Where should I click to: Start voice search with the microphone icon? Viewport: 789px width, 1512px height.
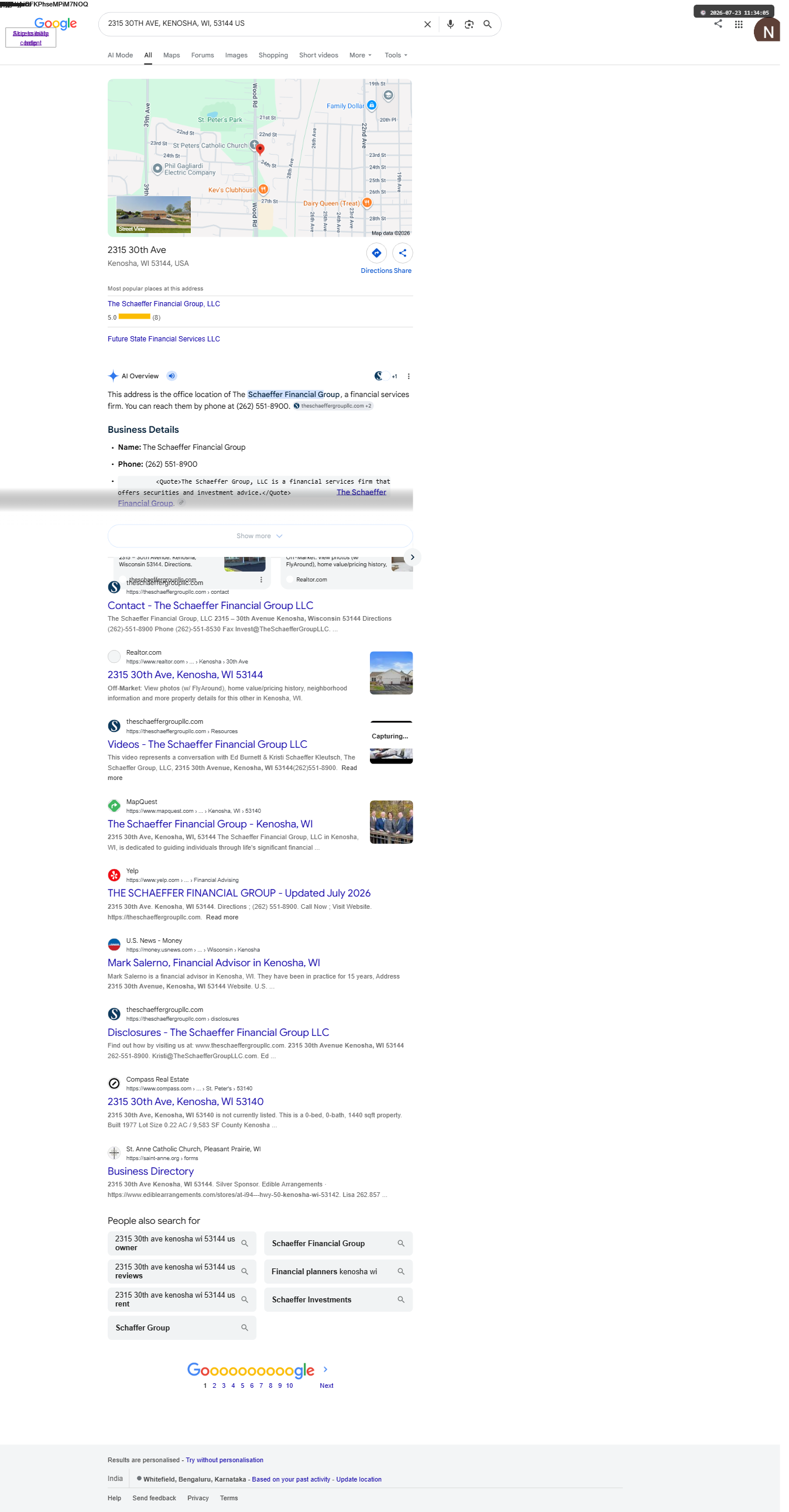pos(450,24)
